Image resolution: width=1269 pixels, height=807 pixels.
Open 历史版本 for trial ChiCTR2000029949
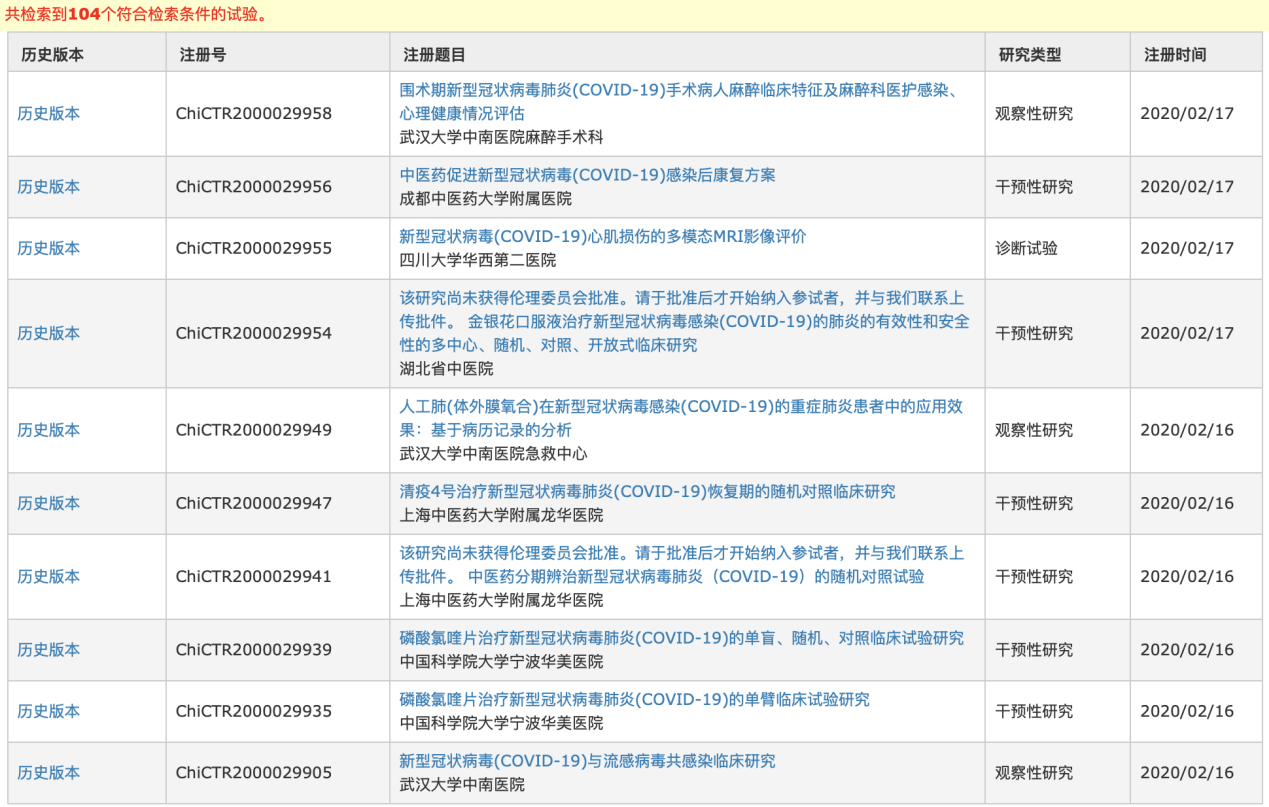tap(49, 431)
